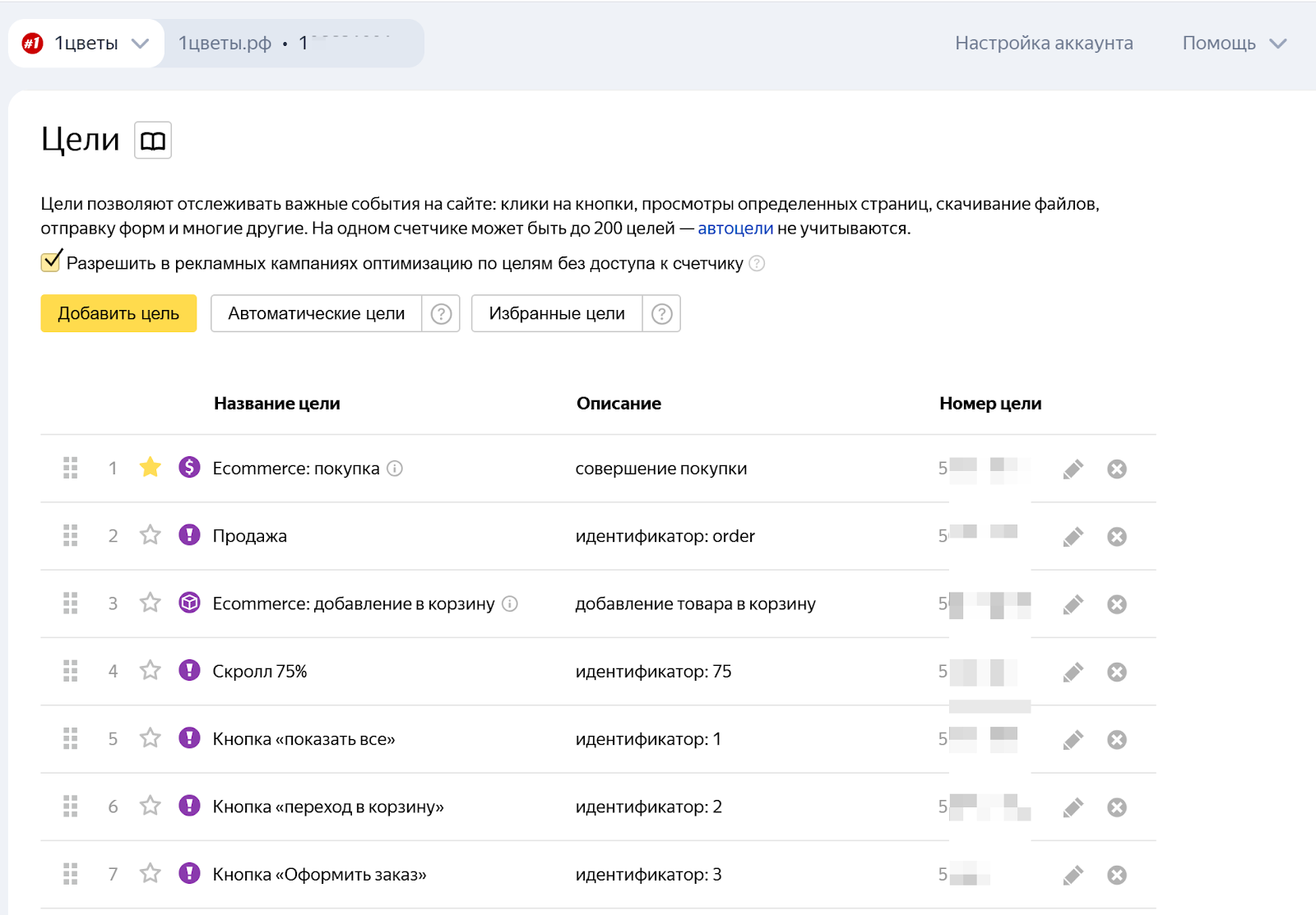Viewport: 1316px width, 915px height.
Task: Open help icon beside Автоматические цели
Action: [x=441, y=314]
